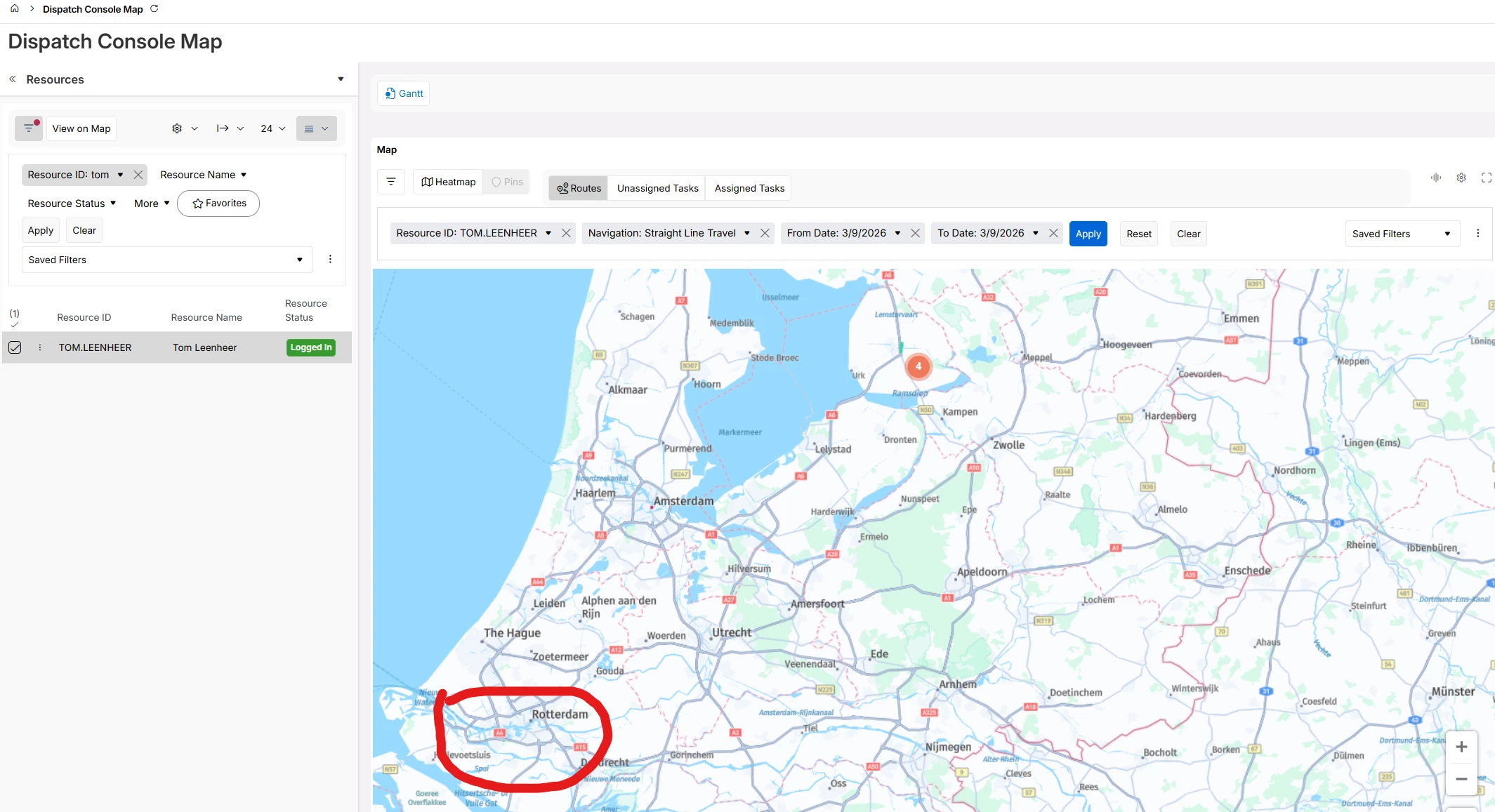Switch to Unassigned Tasks tab

(x=657, y=188)
